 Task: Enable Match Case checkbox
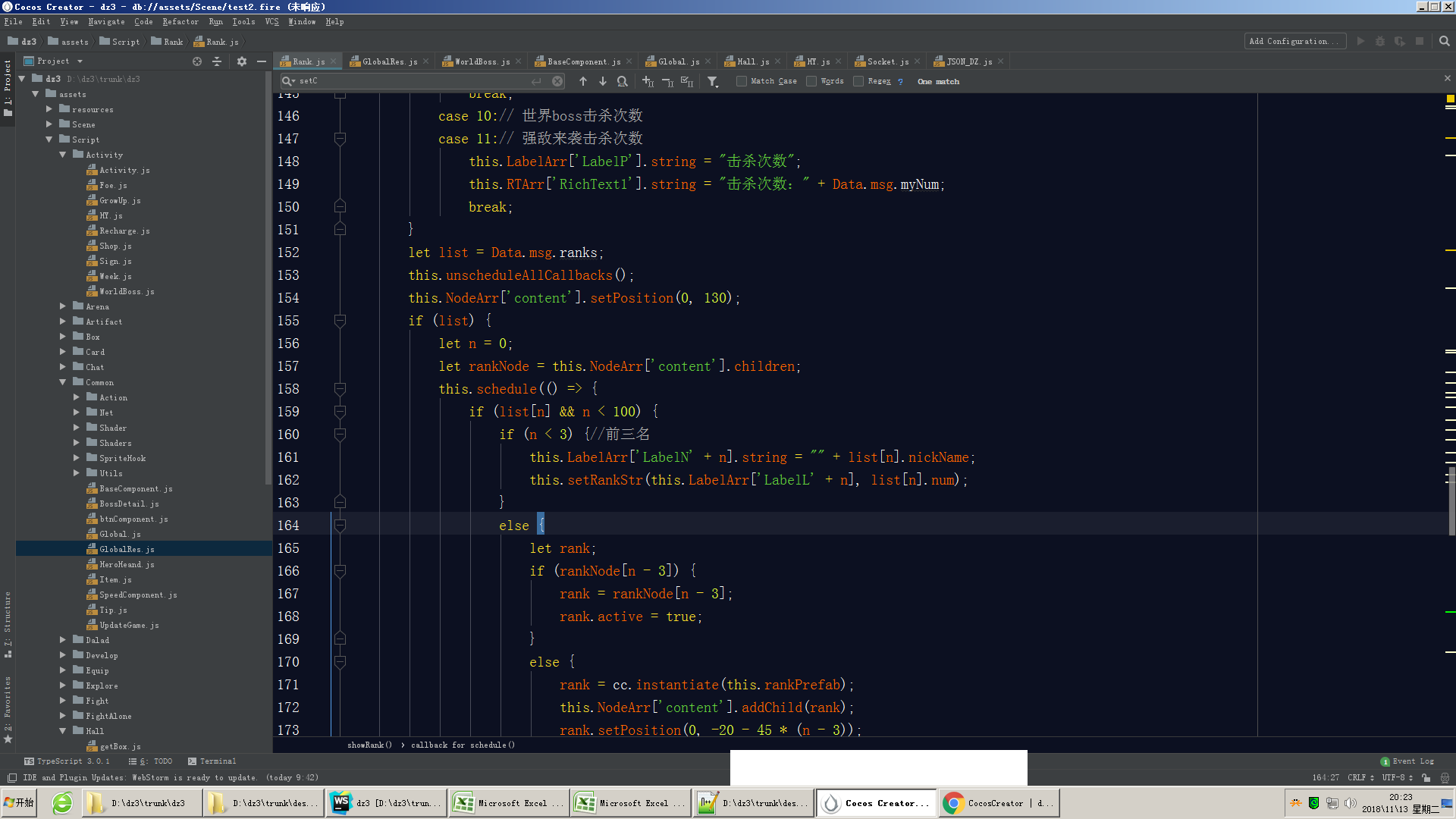[x=742, y=81]
